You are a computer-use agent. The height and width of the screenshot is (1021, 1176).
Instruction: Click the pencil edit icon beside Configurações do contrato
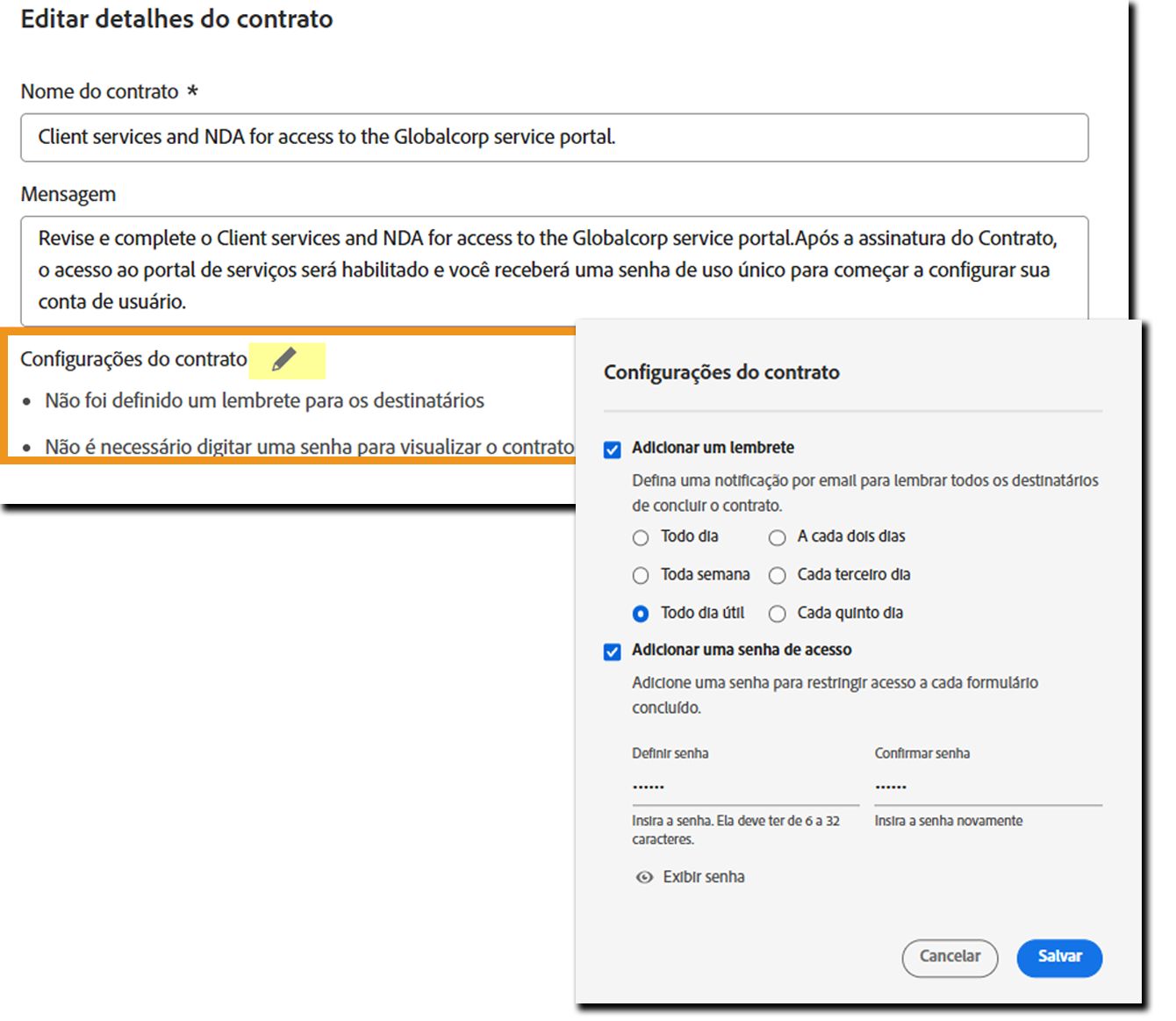click(284, 360)
